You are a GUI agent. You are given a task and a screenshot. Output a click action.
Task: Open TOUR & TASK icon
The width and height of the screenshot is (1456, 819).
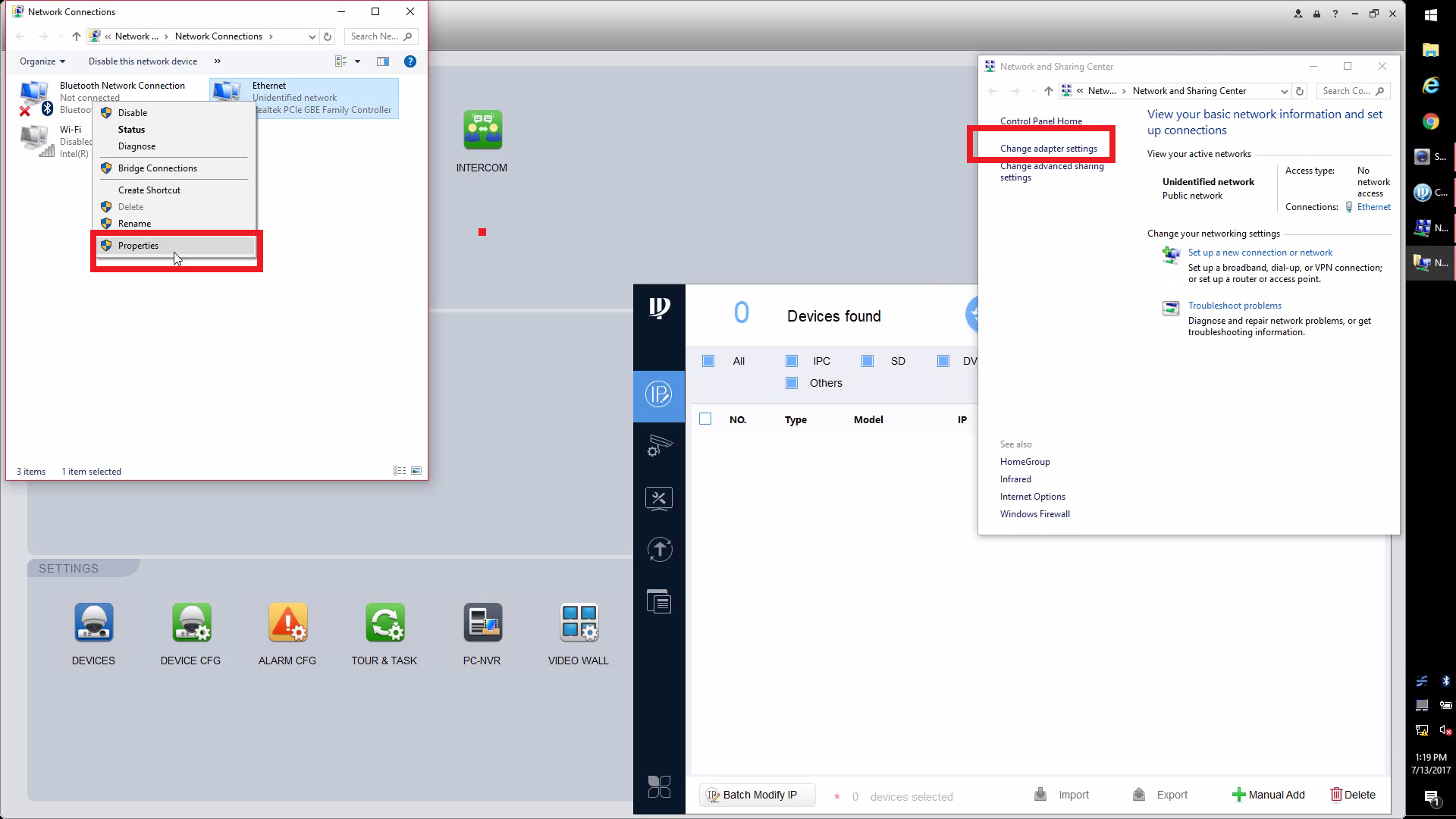[384, 623]
